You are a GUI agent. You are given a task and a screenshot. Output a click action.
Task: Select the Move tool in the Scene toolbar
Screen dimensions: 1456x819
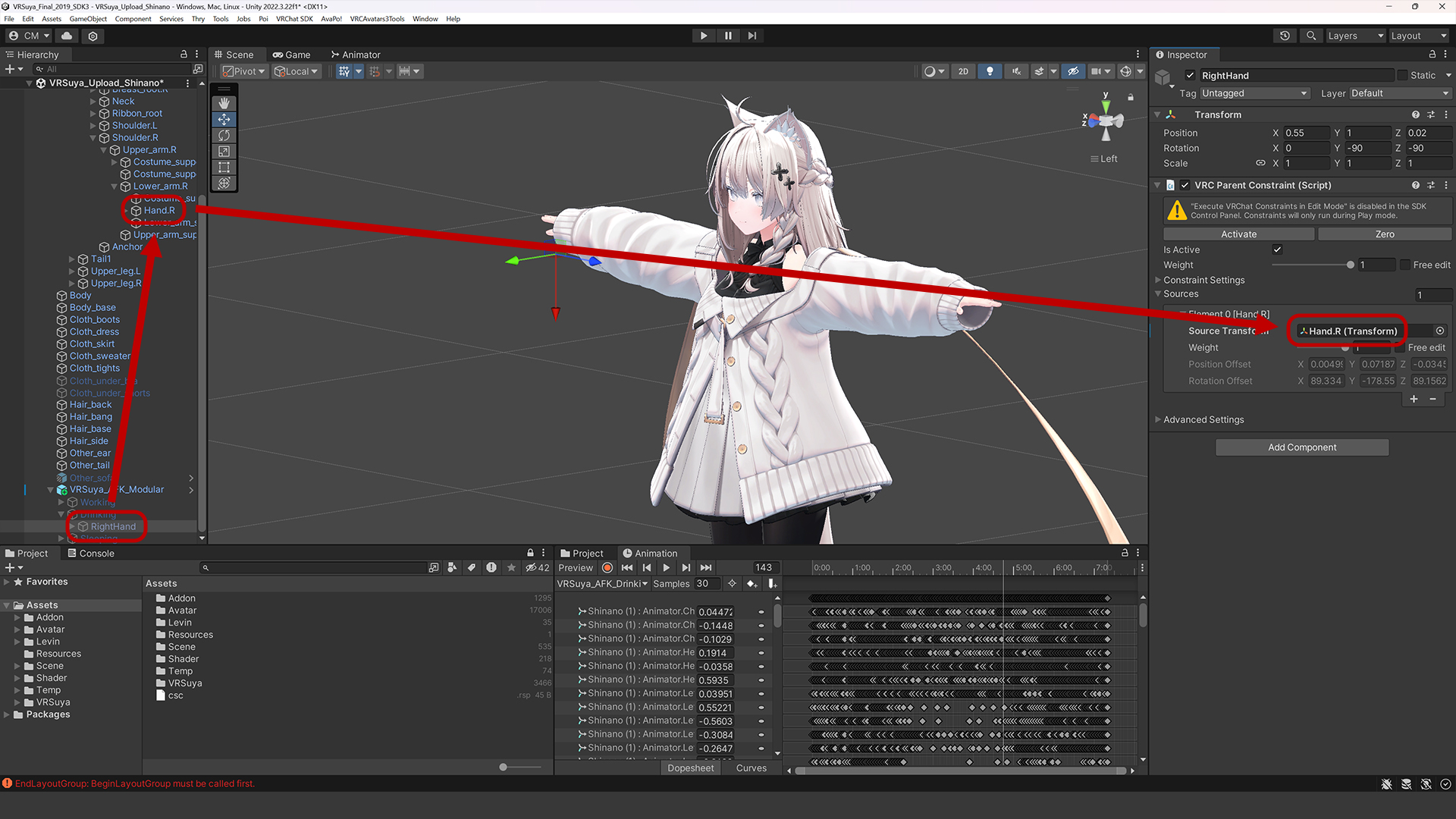pyautogui.click(x=224, y=119)
